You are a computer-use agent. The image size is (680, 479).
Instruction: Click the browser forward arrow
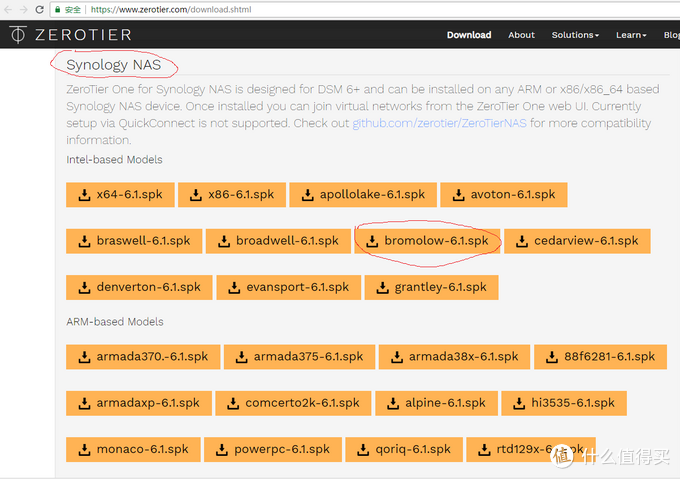point(25,9)
